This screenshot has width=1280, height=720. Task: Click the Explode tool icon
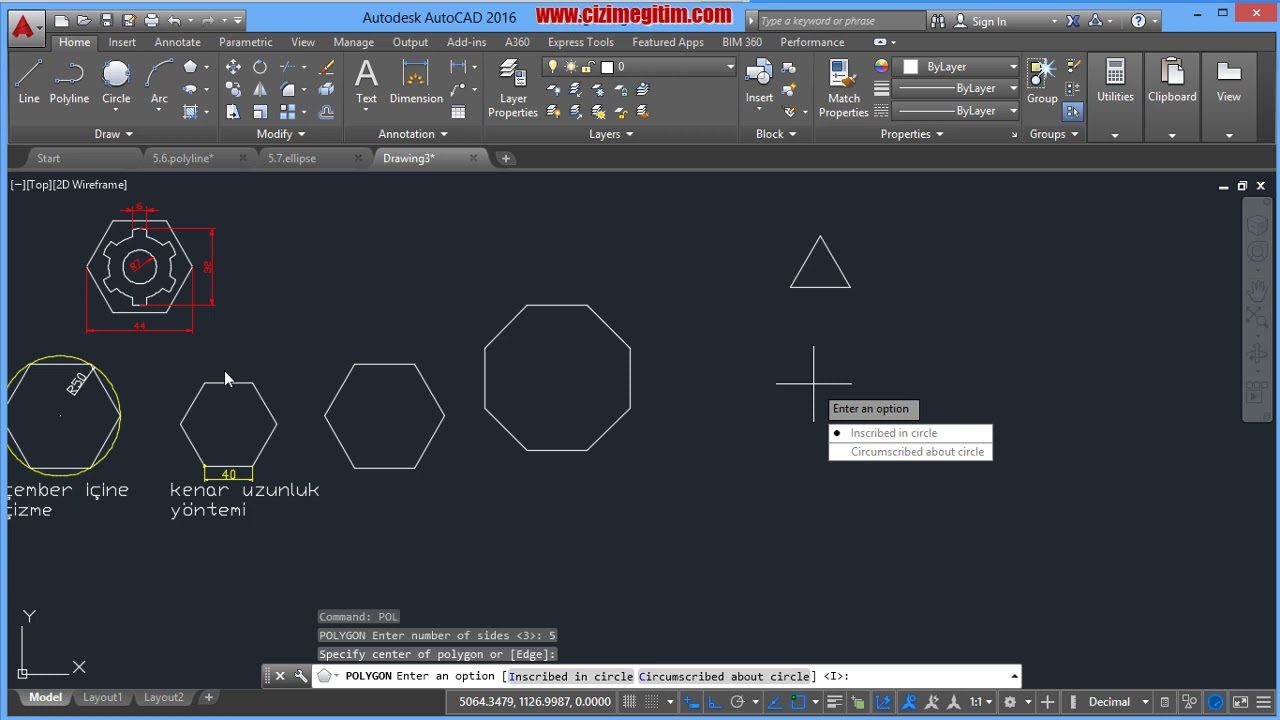pos(326,89)
